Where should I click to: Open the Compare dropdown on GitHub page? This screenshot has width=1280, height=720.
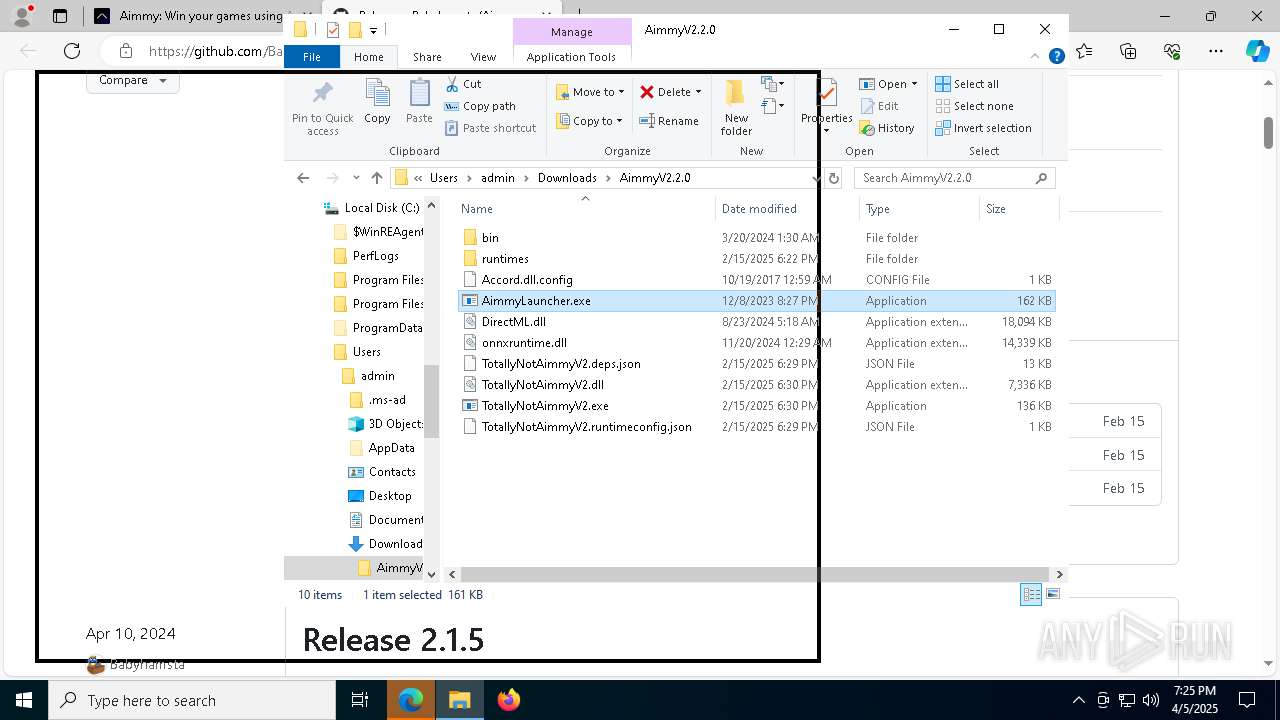coord(133,80)
